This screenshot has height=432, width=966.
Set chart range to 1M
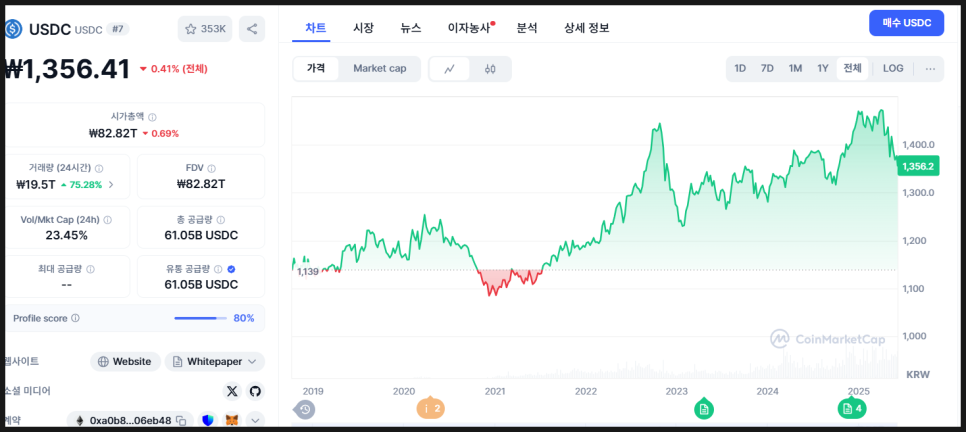[795, 68]
